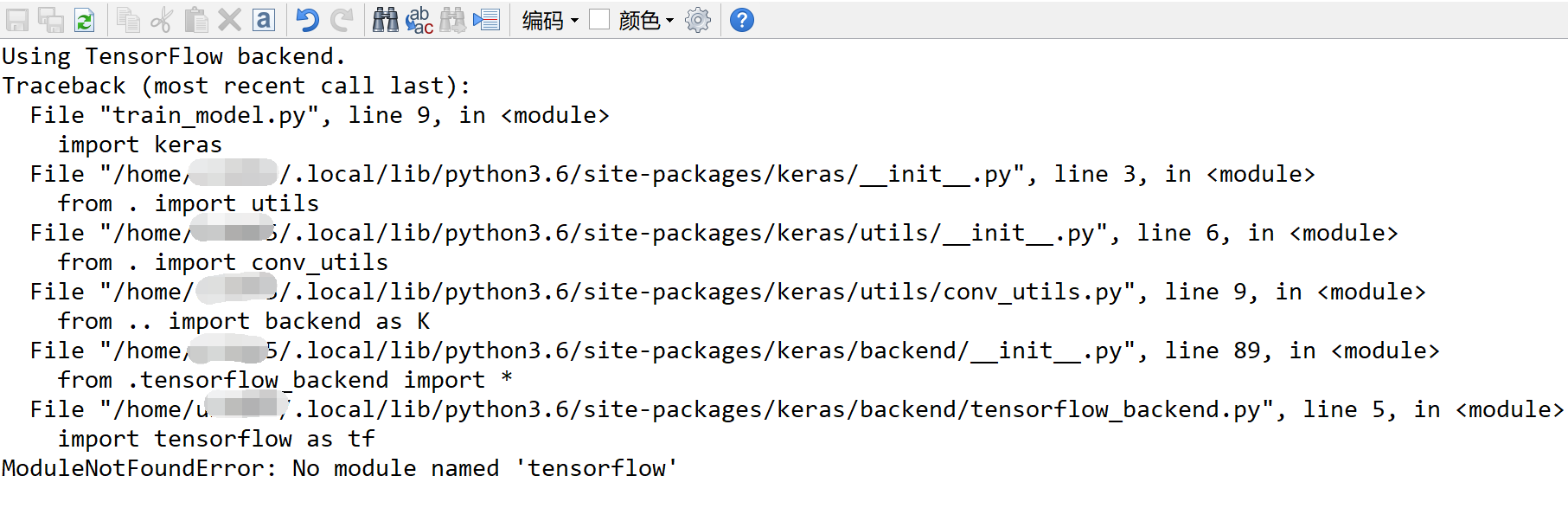Image resolution: width=1568 pixels, height=521 pixels.
Task: Expand the 颜色 color dropdown
Action: [646, 20]
